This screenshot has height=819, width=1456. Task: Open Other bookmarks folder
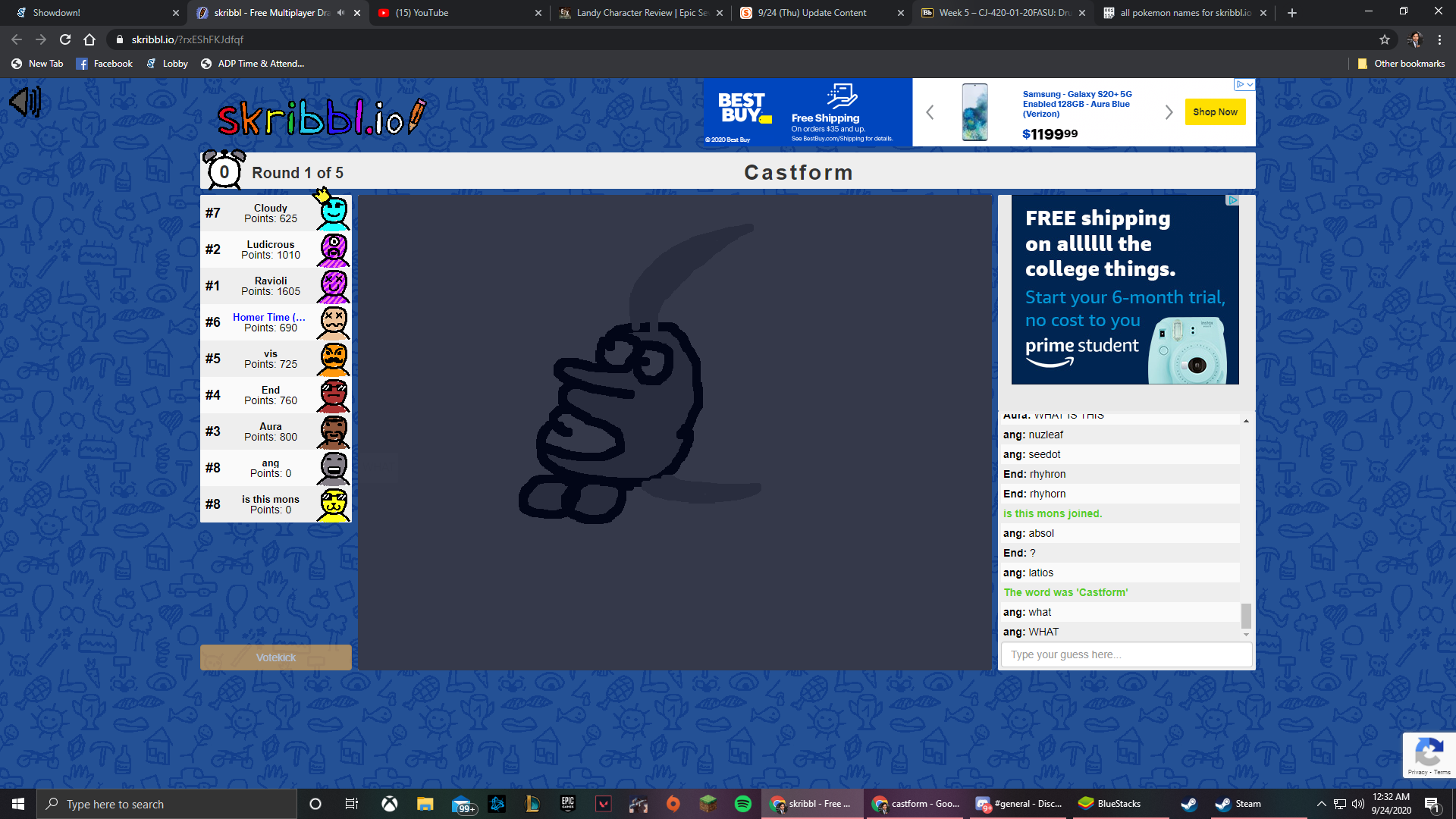1401,64
